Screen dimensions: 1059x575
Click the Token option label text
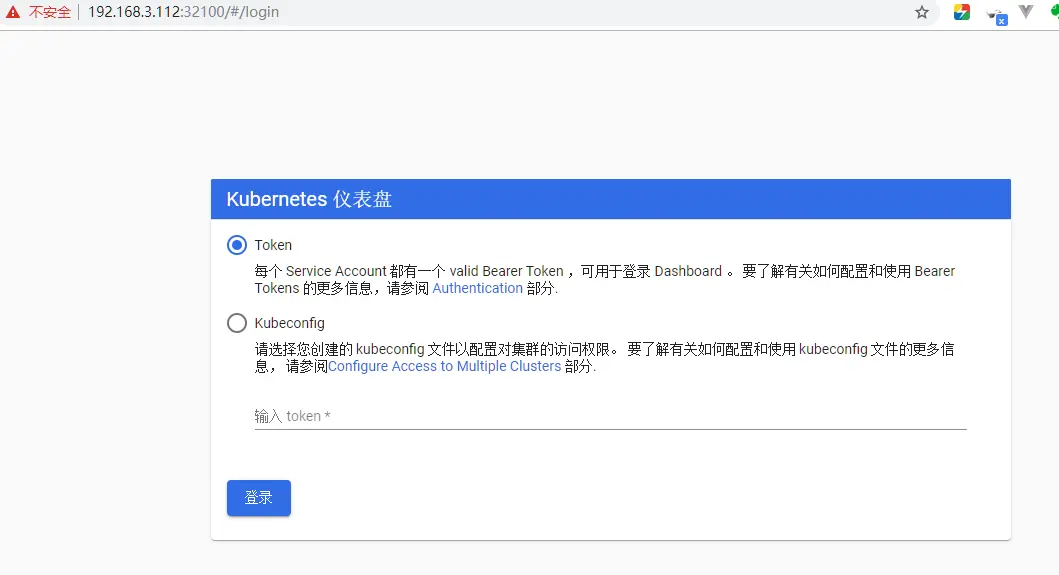click(x=273, y=245)
